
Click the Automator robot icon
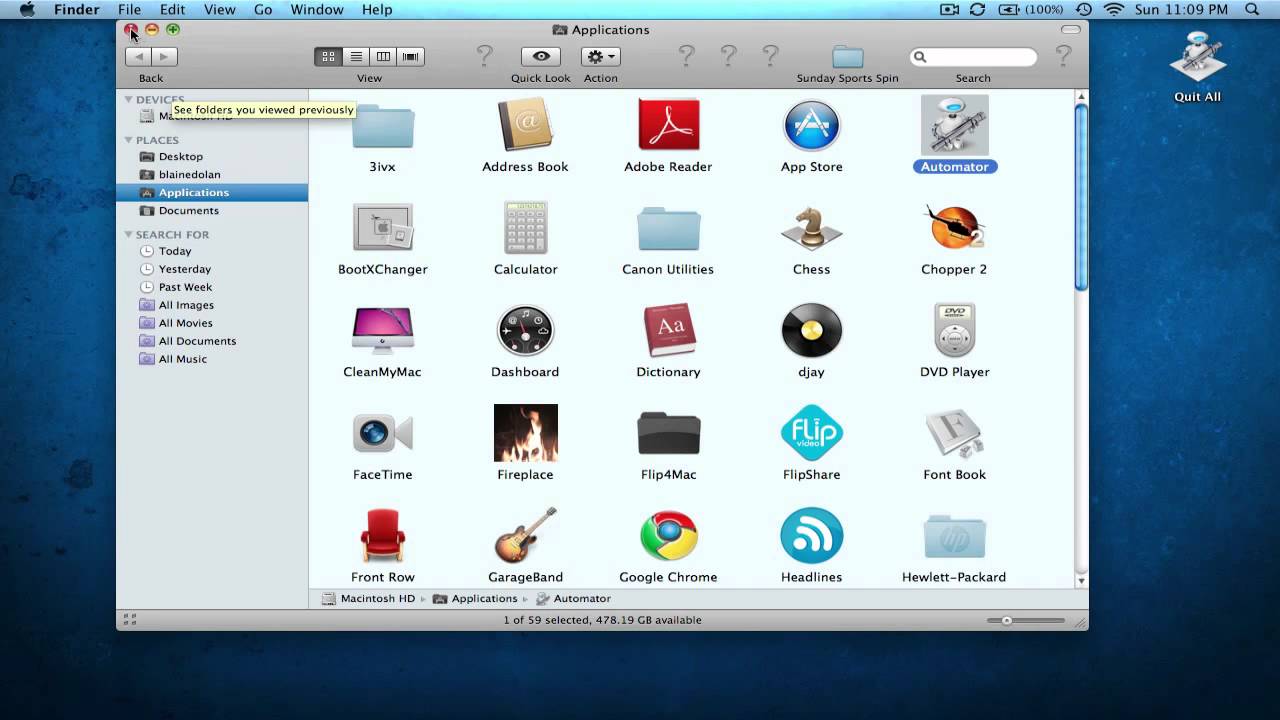(x=954, y=125)
